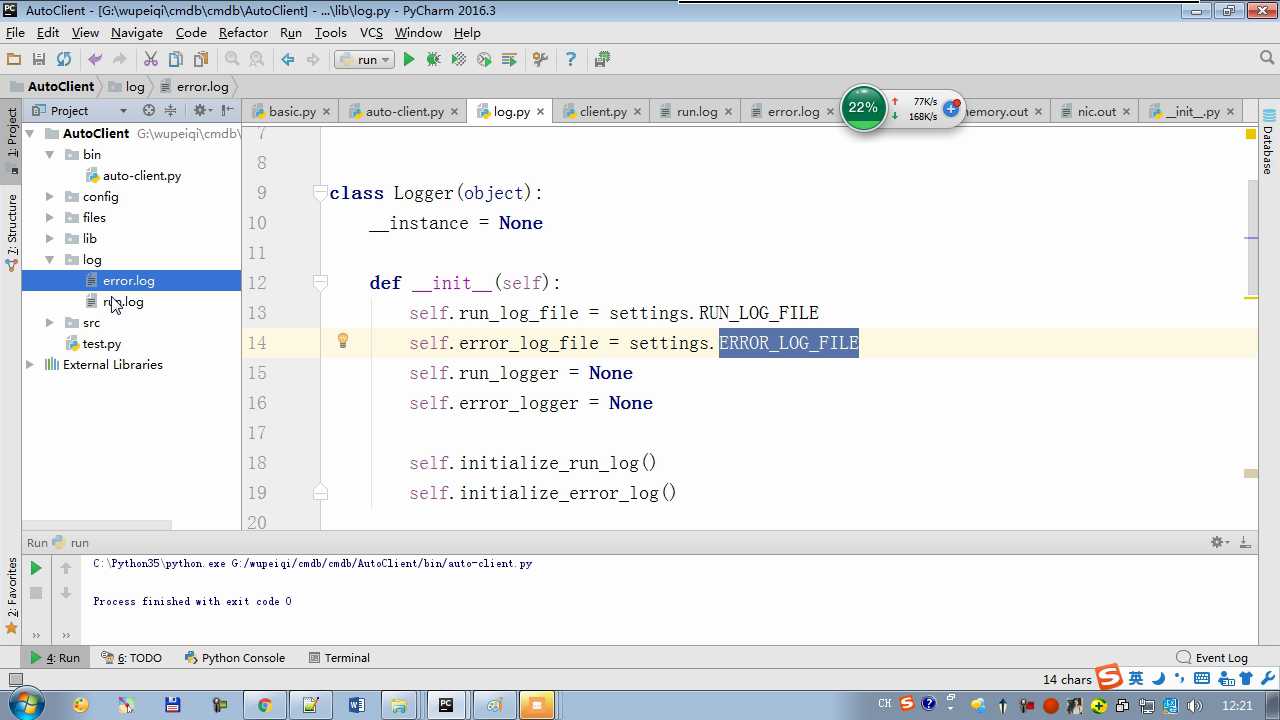The width and height of the screenshot is (1280, 720).
Task: Click the Synchronize refresh icon
Action: [x=64, y=60]
